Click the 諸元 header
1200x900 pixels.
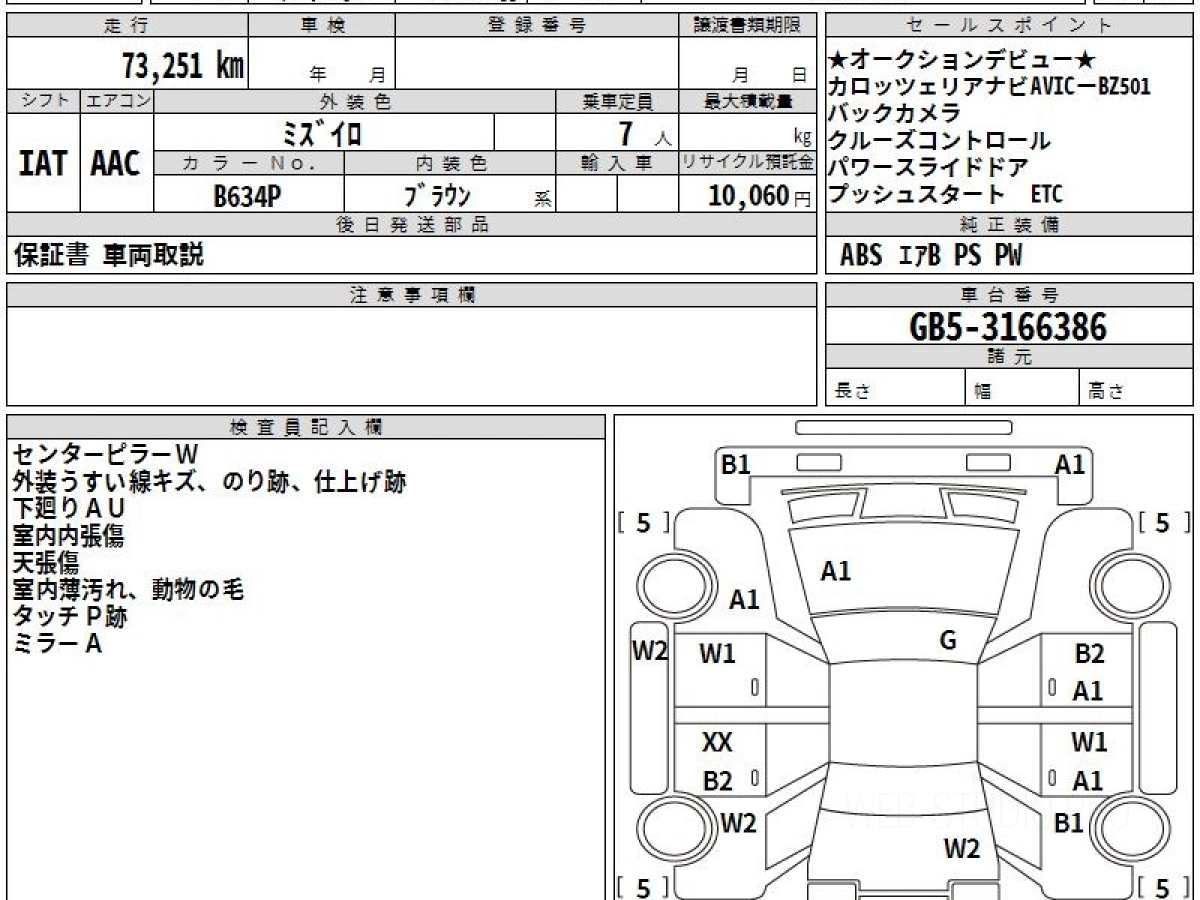(x=1009, y=358)
